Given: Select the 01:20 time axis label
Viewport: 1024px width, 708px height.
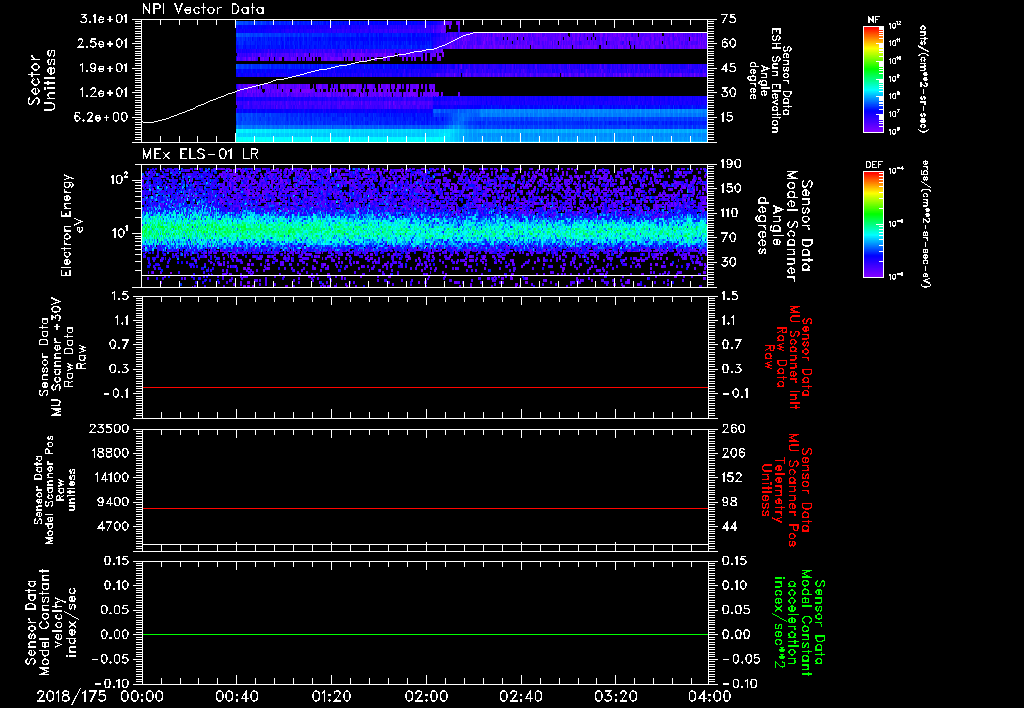Looking at the screenshot, I should [x=331, y=695].
